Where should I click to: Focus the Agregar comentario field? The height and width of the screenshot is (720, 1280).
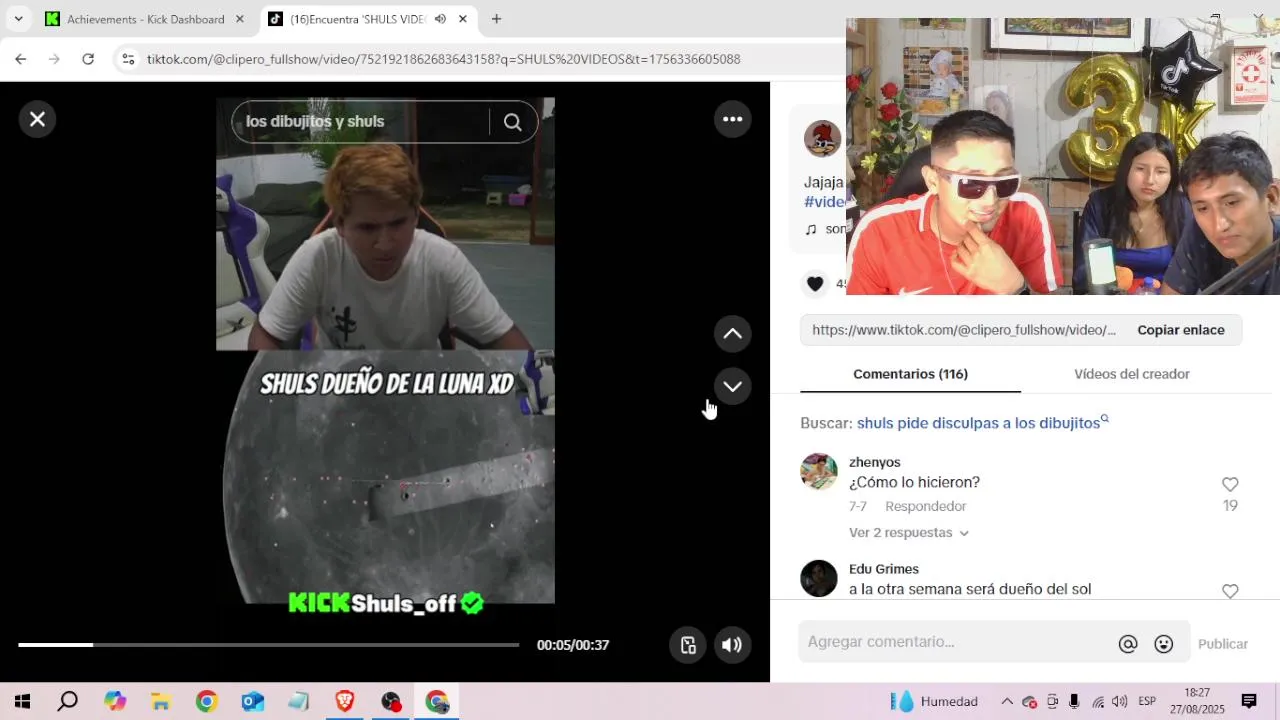(x=955, y=642)
